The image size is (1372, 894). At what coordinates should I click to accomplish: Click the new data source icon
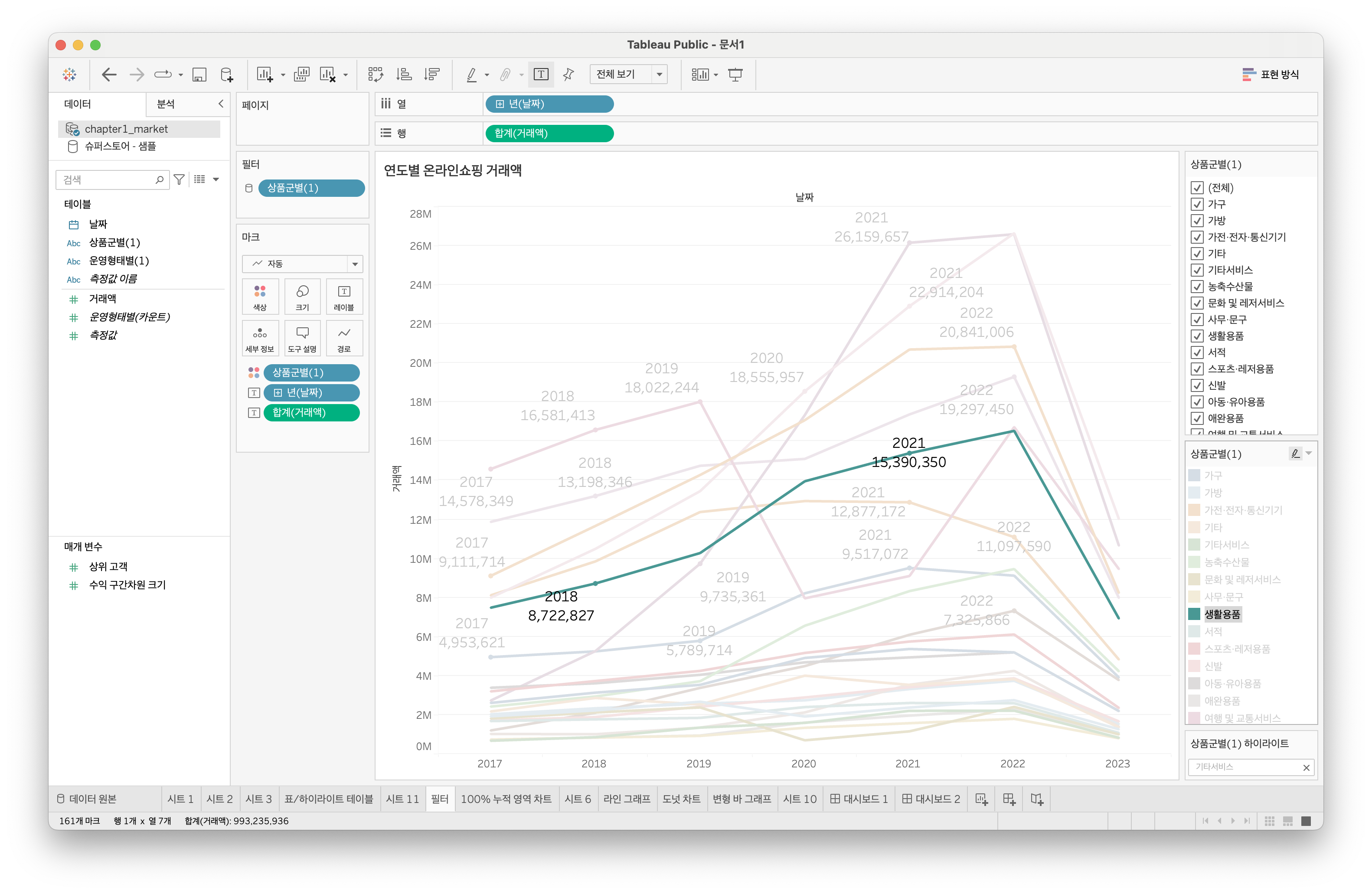click(x=226, y=75)
